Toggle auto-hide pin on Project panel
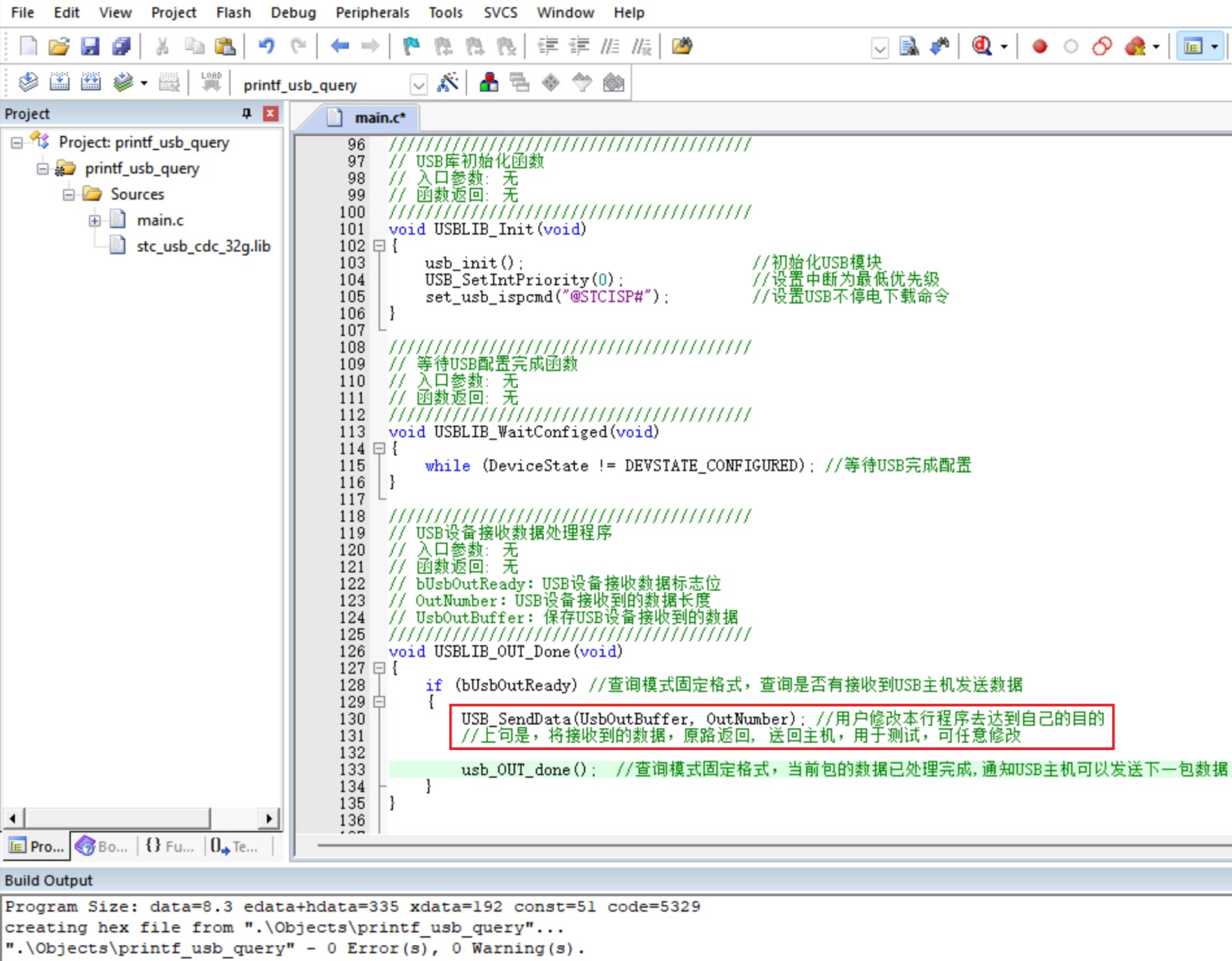 [x=247, y=113]
